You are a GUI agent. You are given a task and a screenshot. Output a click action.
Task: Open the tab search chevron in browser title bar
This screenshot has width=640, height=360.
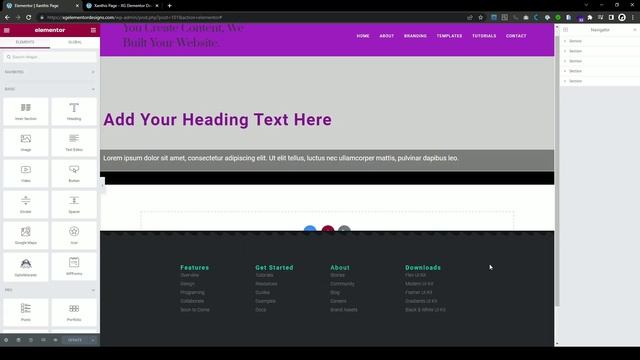coord(586,5)
